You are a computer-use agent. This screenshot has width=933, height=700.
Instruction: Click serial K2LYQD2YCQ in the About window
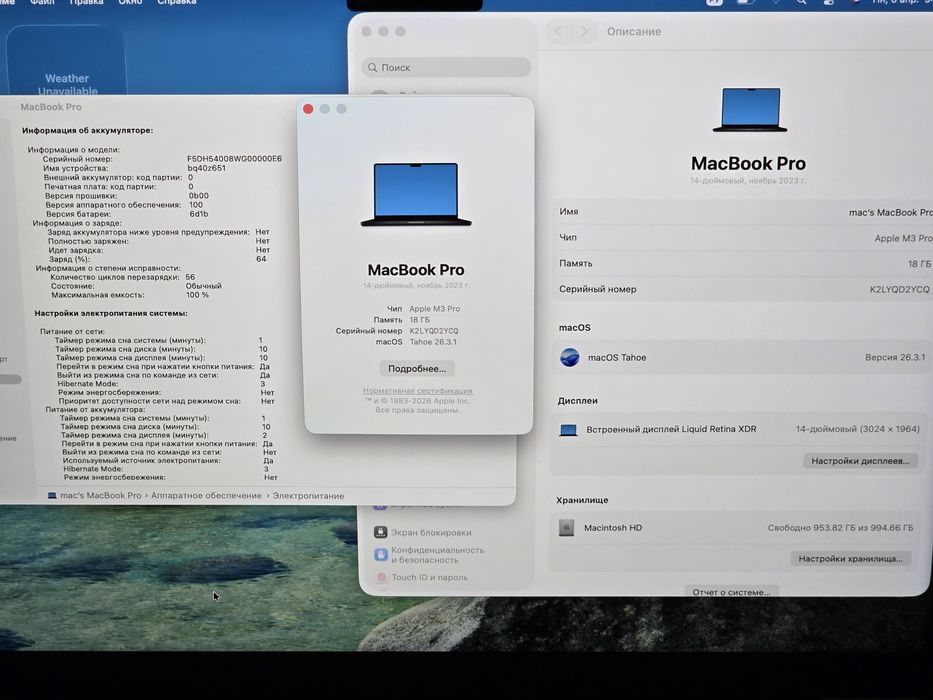(434, 331)
